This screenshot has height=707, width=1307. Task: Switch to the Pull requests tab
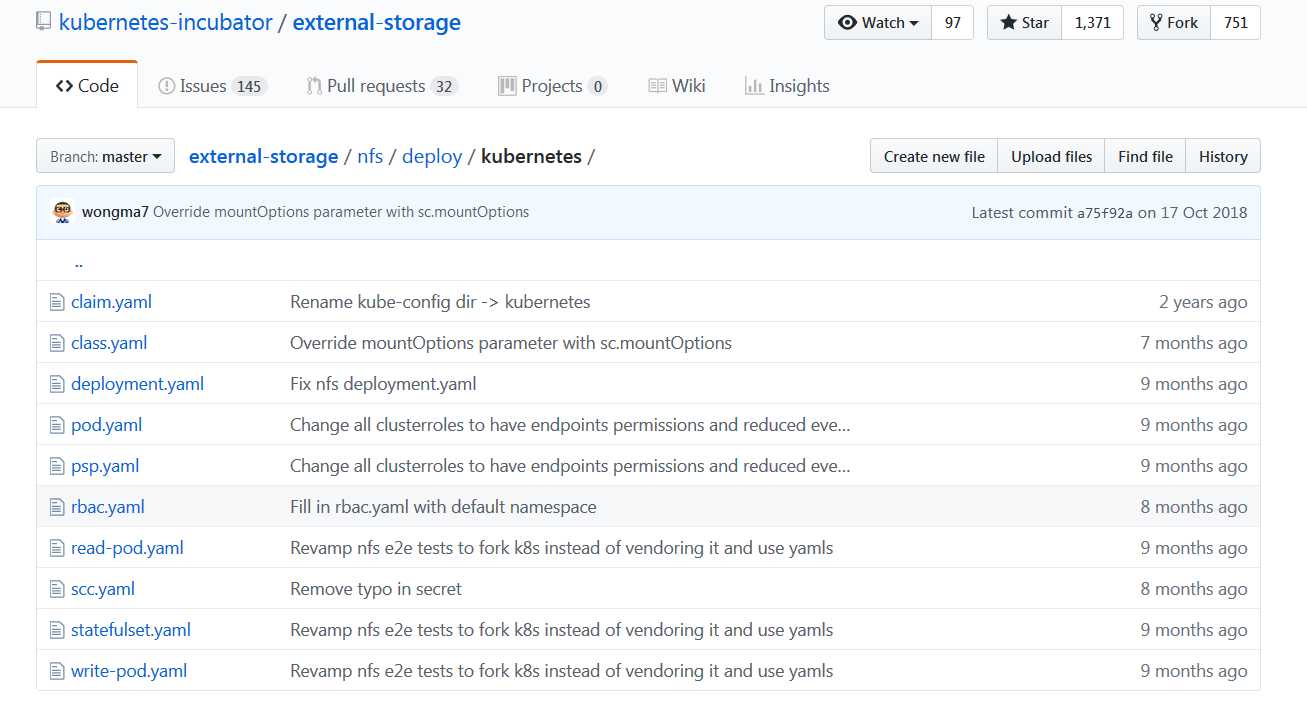pyautogui.click(x=382, y=86)
